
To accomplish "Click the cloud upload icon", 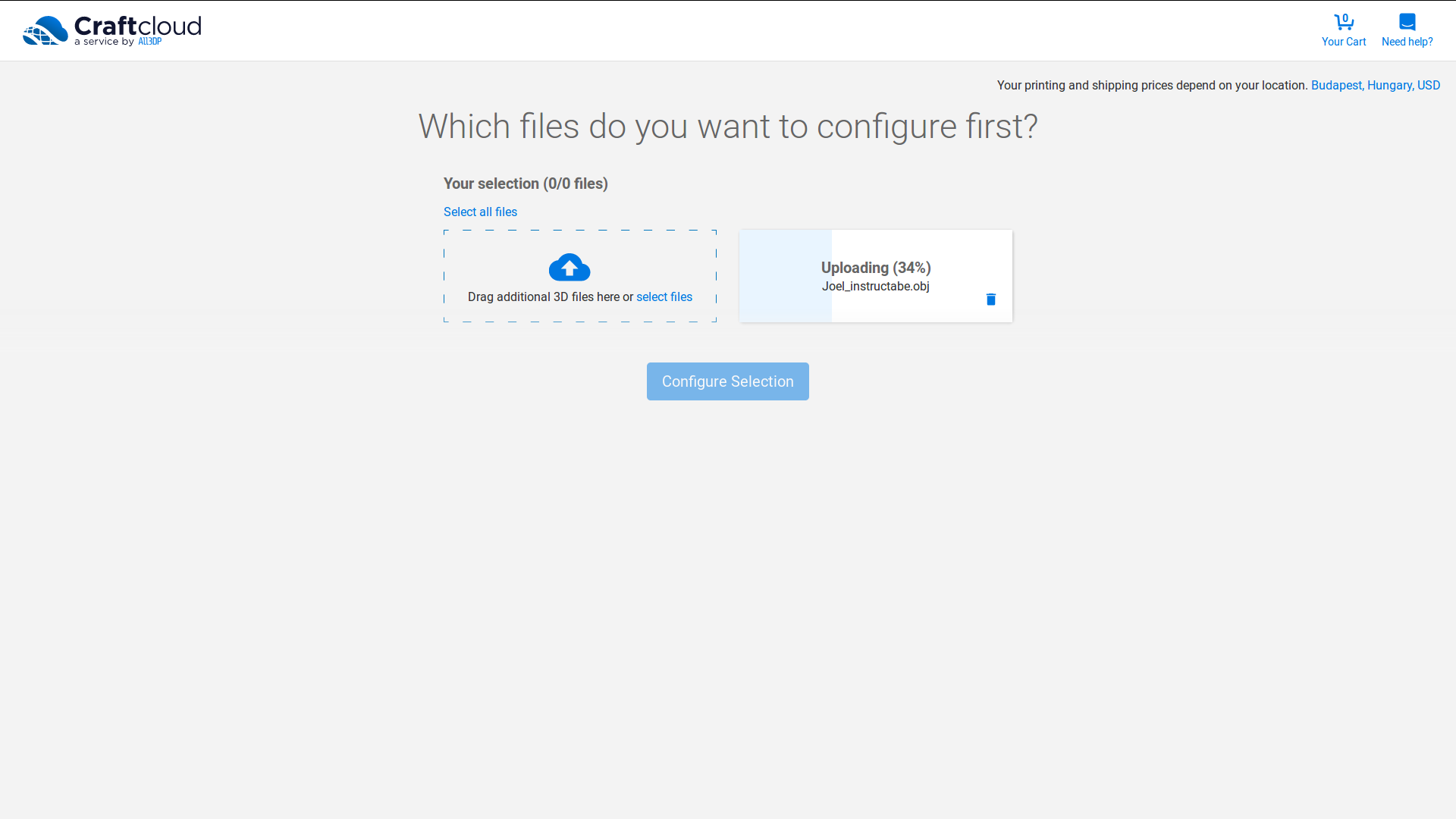I will [x=570, y=267].
